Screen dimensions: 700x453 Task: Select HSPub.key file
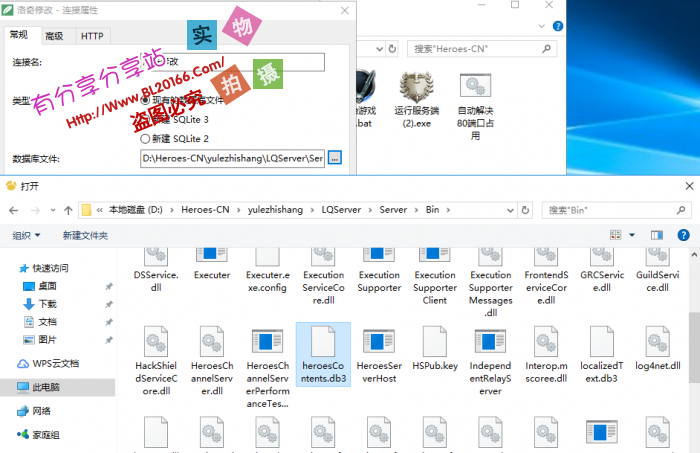tap(435, 348)
